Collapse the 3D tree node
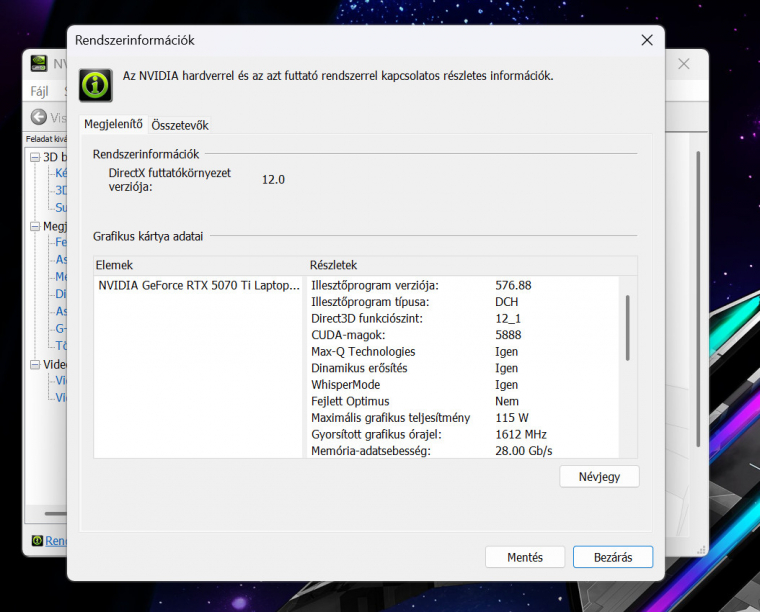760x612 pixels. tap(35, 157)
